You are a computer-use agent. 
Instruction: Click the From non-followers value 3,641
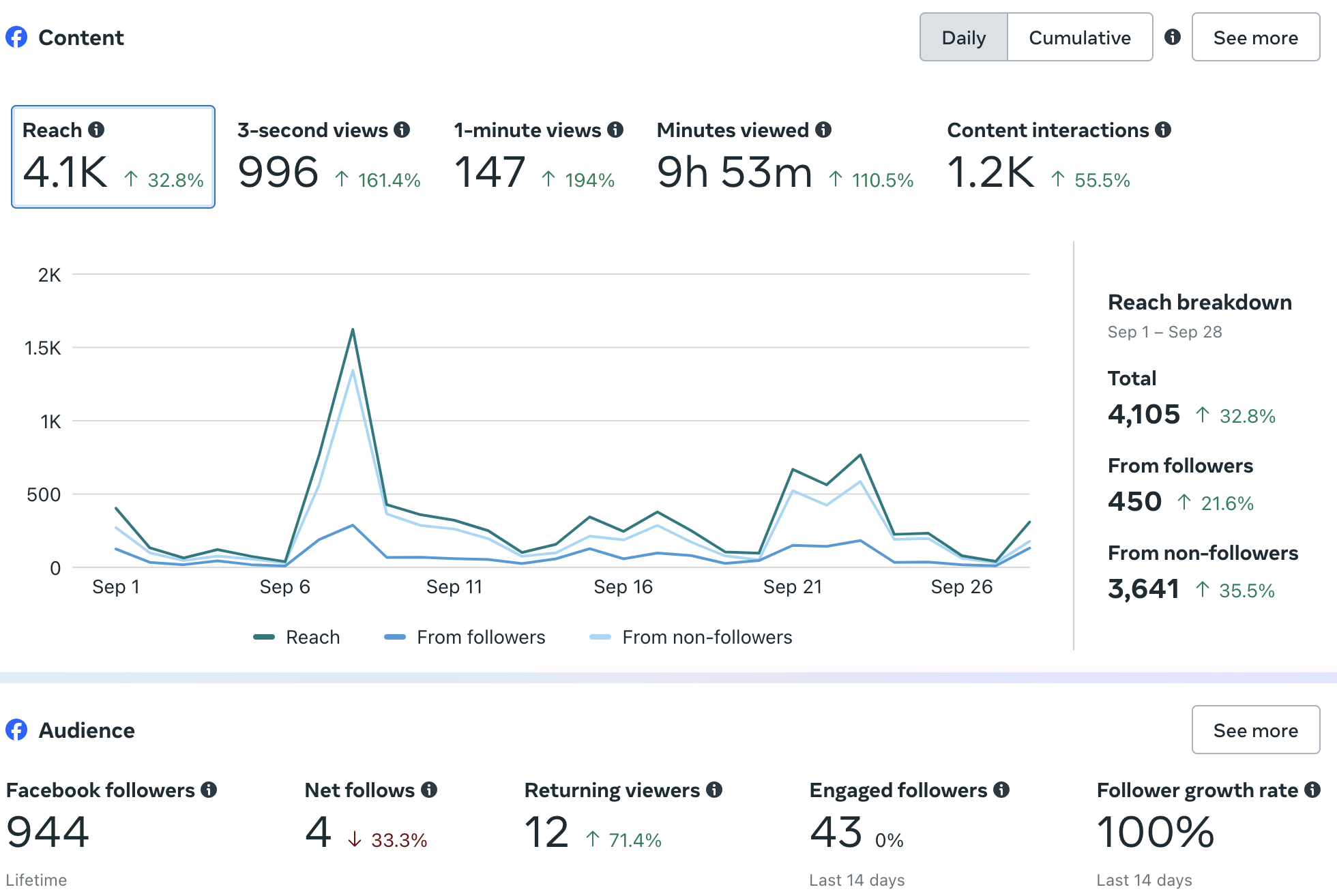pos(1144,589)
